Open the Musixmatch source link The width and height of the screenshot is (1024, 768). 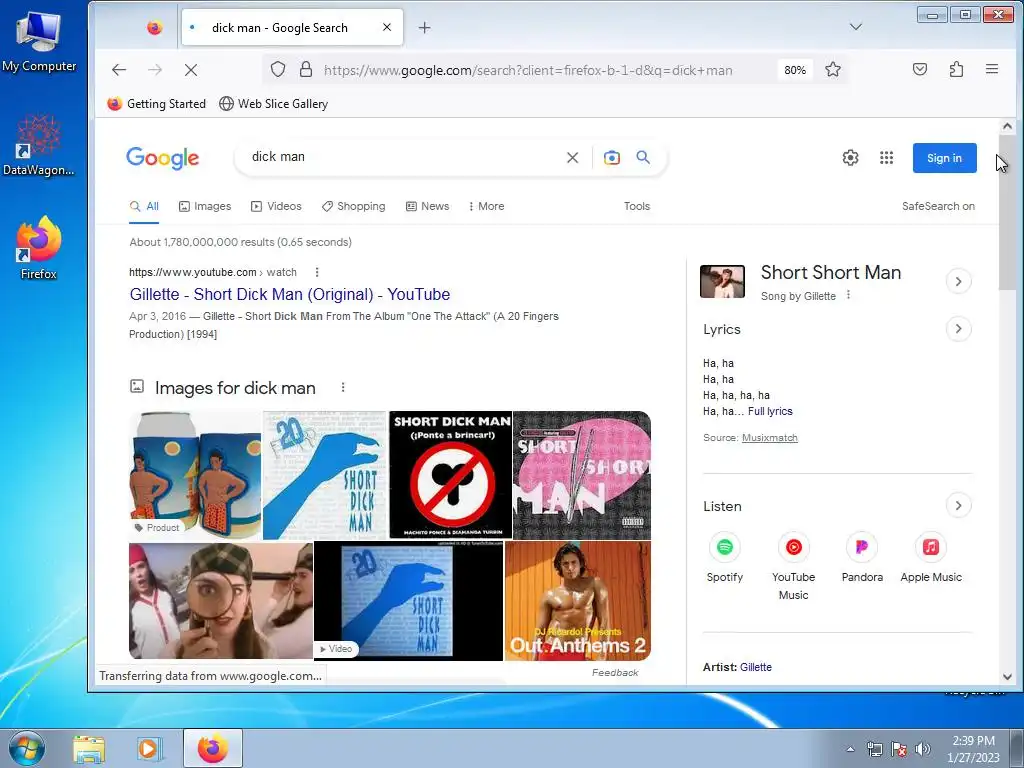[769, 438]
